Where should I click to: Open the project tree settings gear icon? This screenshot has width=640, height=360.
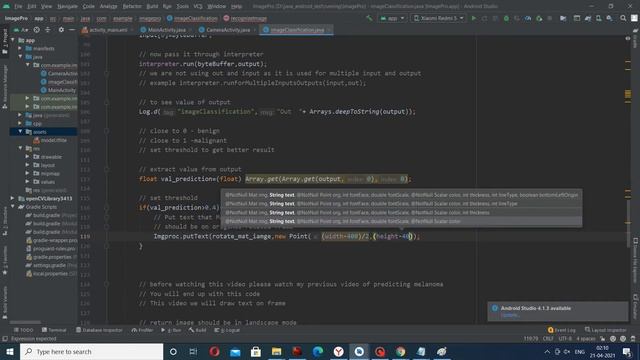coord(61,30)
